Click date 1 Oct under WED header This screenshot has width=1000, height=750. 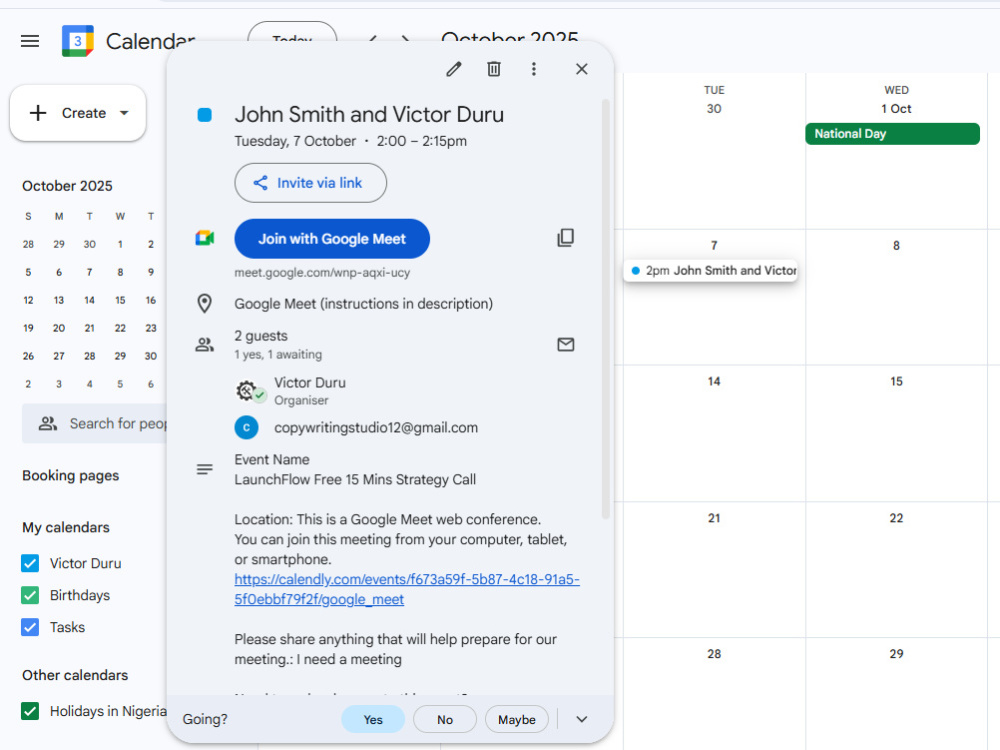896,109
